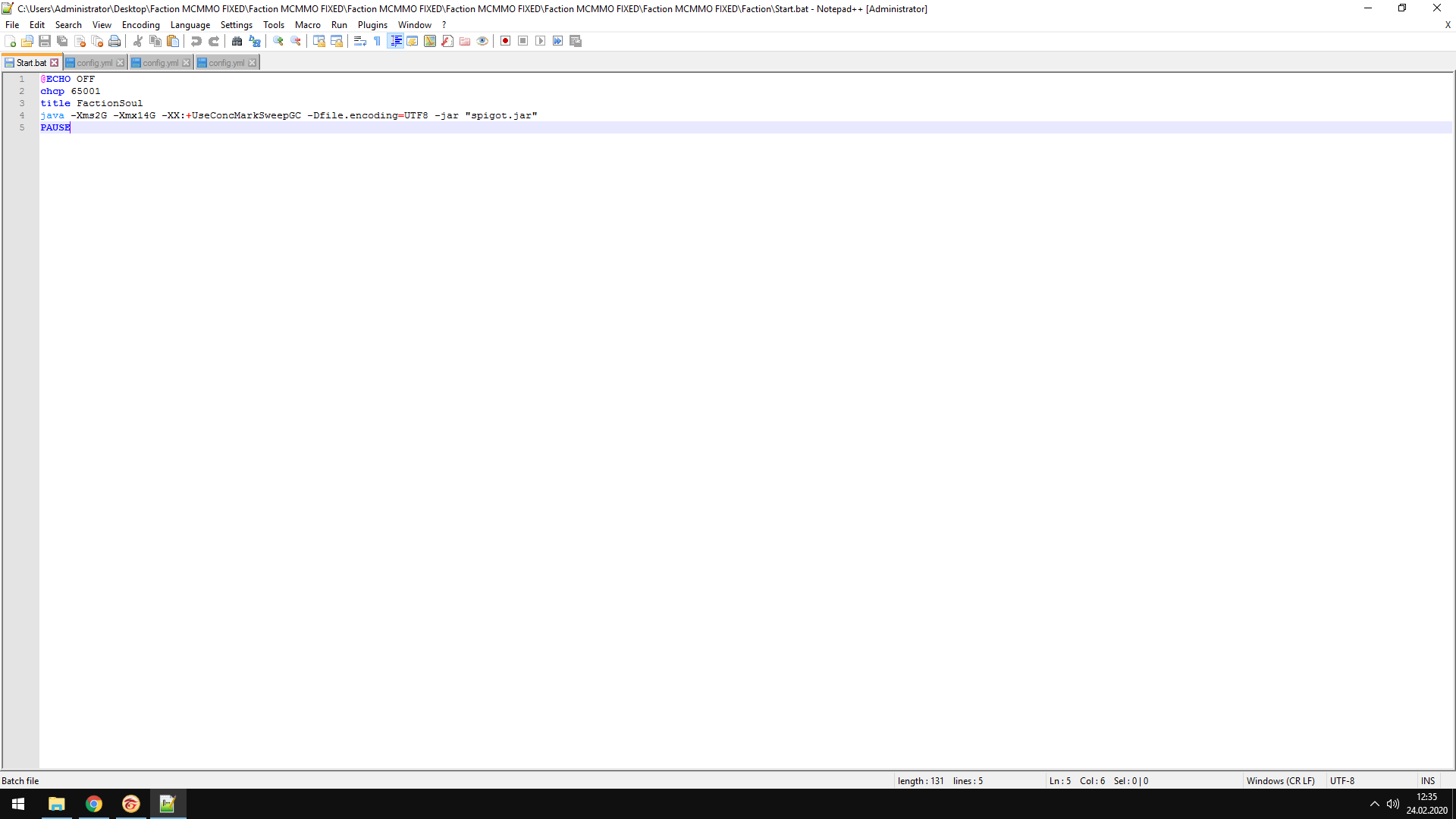Close the Start.bat tab
The image size is (1456, 819).
coord(55,63)
